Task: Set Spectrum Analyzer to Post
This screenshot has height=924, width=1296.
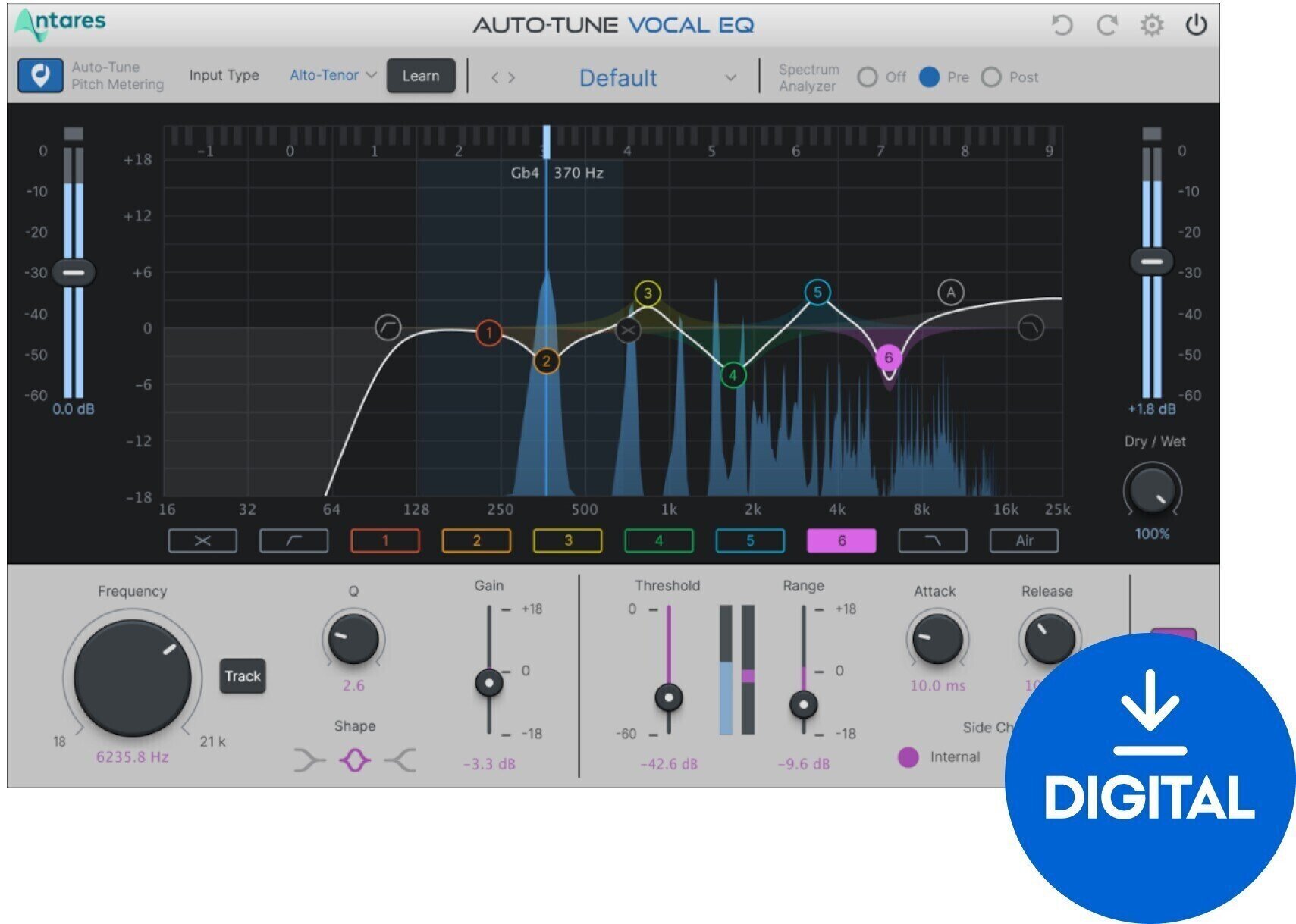Action: coord(990,77)
